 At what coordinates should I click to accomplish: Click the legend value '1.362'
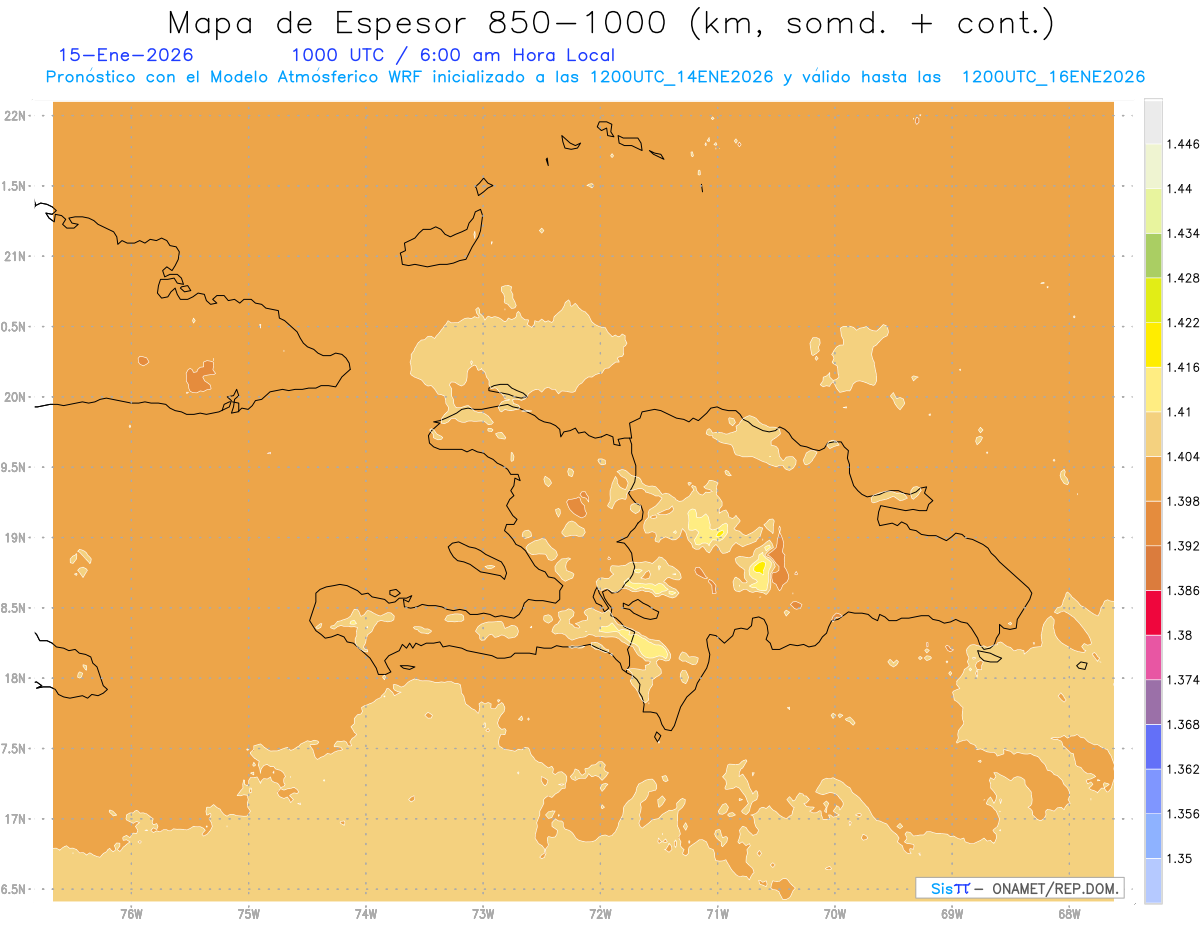1183,769
